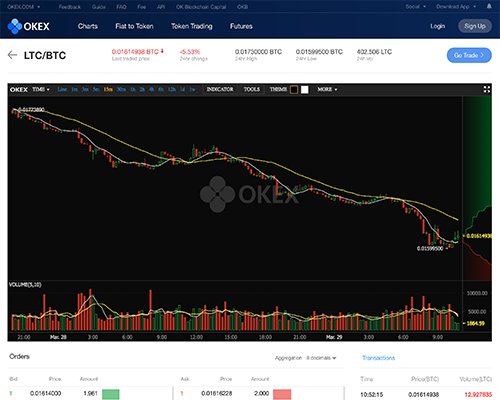Open the Charts menu

pyautogui.click(x=88, y=26)
